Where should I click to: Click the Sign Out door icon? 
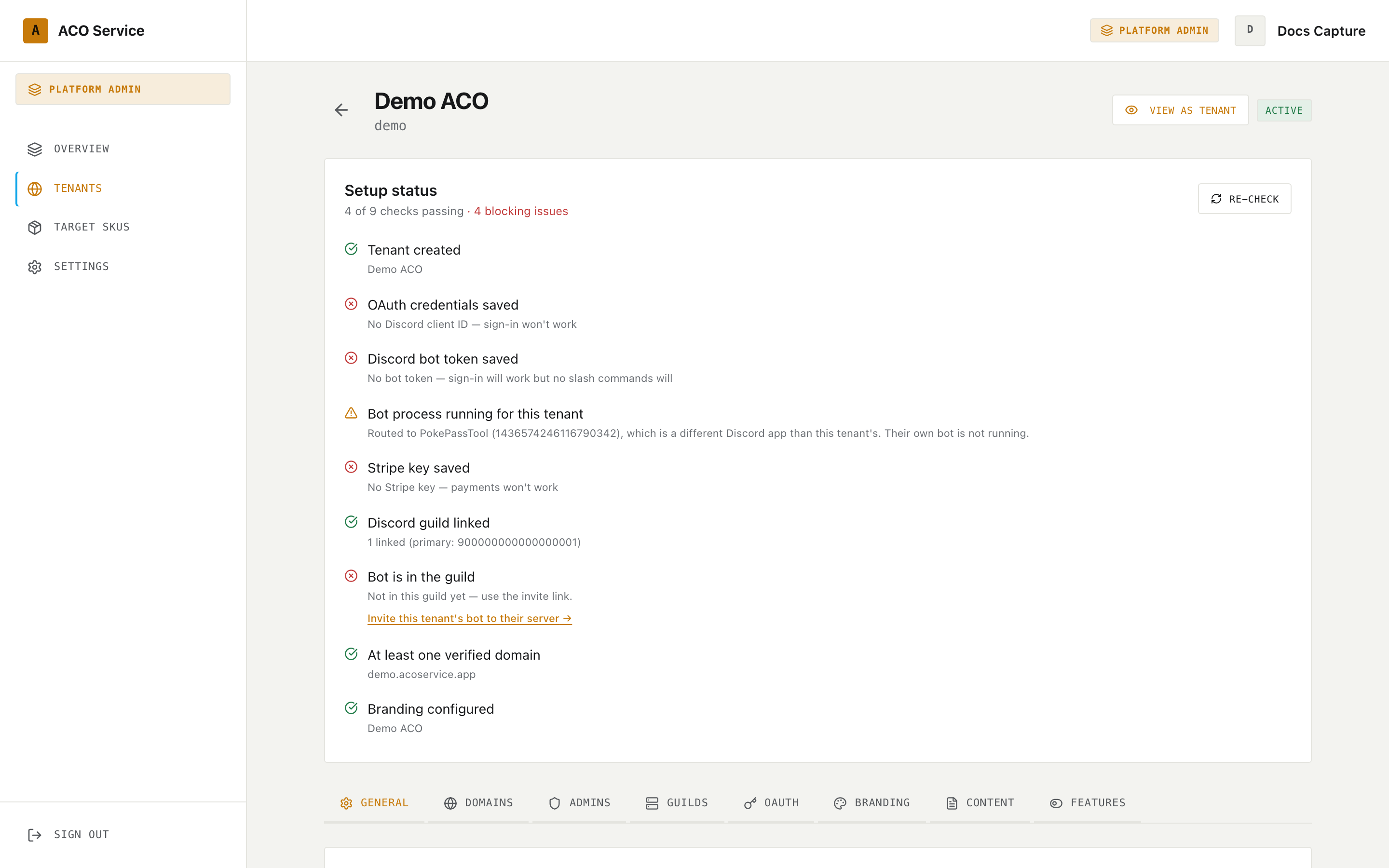(x=34, y=835)
